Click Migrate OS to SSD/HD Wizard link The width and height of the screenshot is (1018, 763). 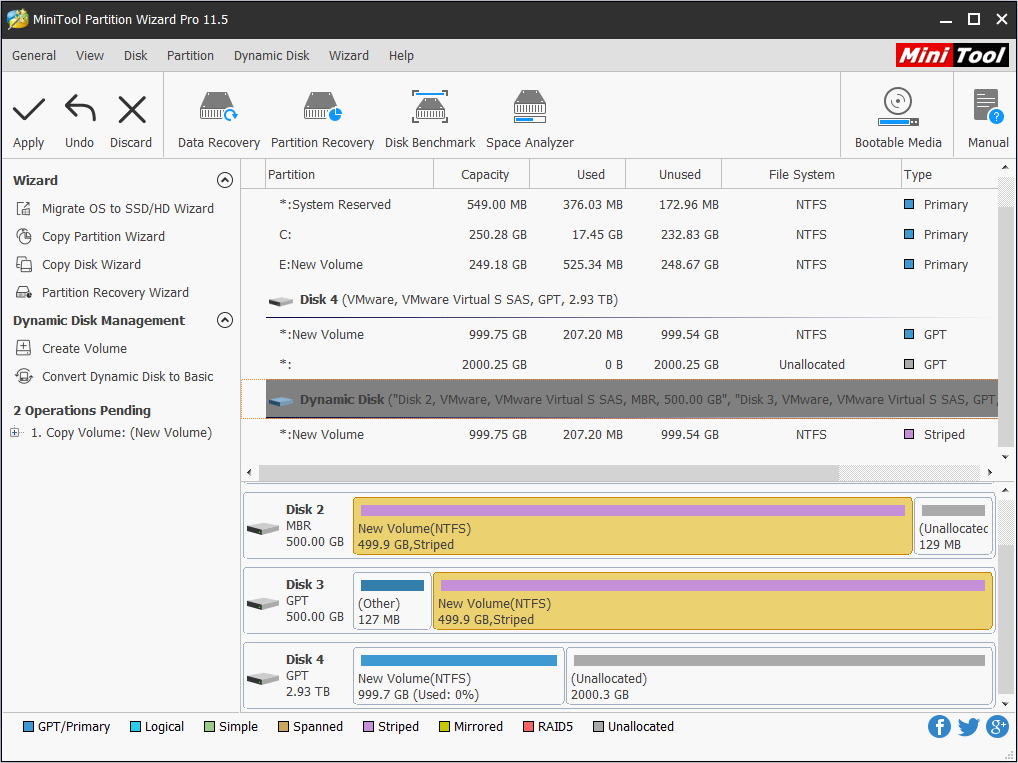[128, 208]
